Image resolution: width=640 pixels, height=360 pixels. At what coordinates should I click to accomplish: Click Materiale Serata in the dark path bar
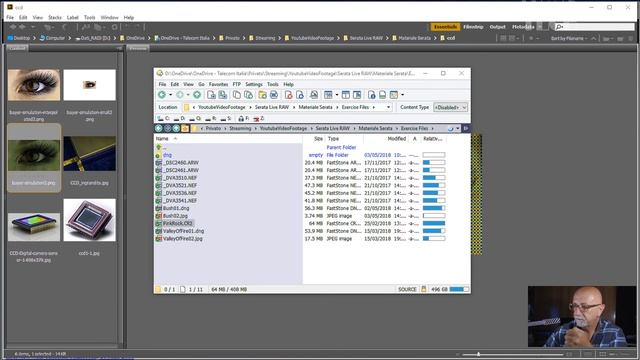(x=375, y=128)
